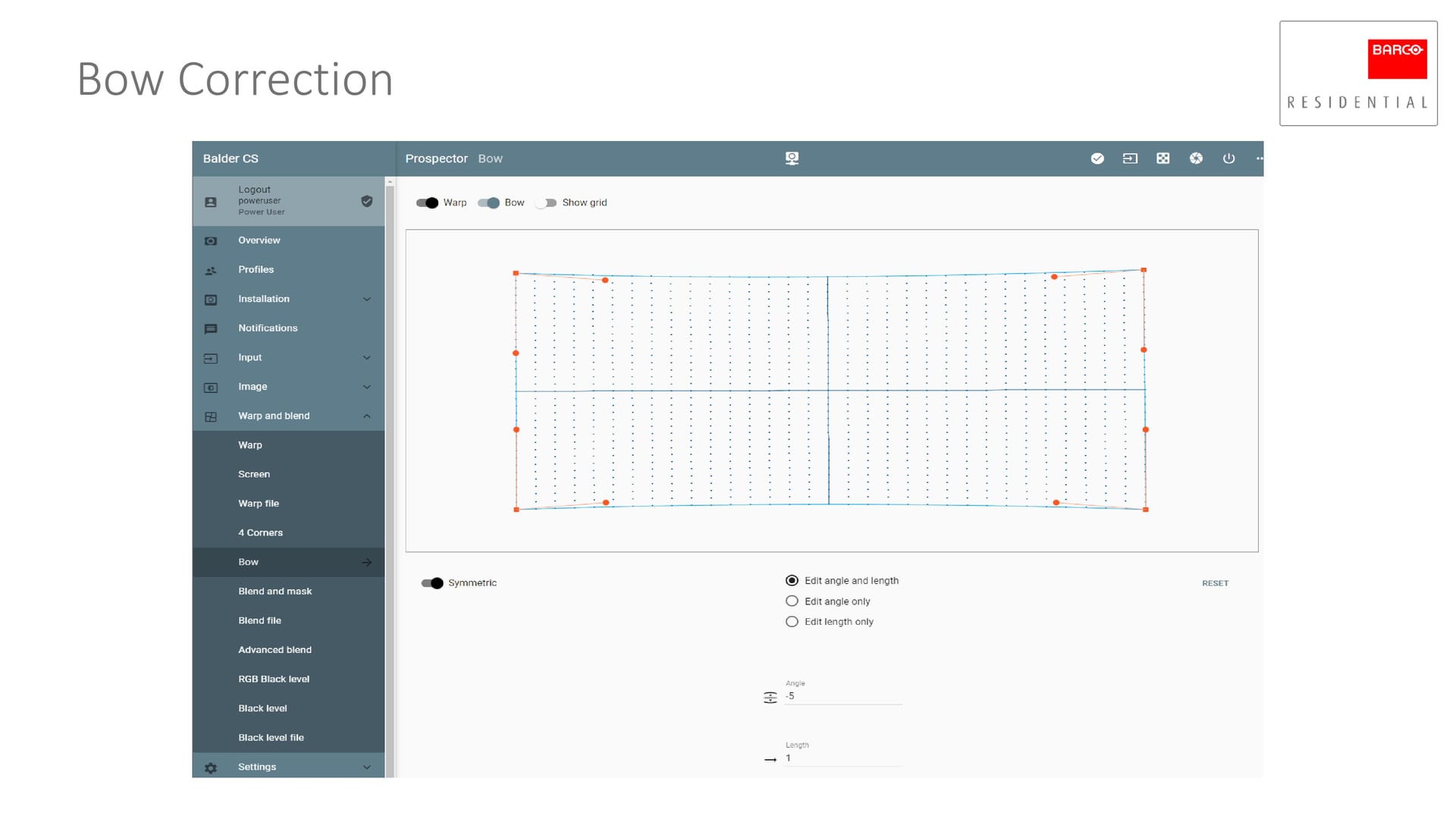Click the checkmark status icon in header
Viewport: 1456px width, 819px height.
coord(1097,158)
